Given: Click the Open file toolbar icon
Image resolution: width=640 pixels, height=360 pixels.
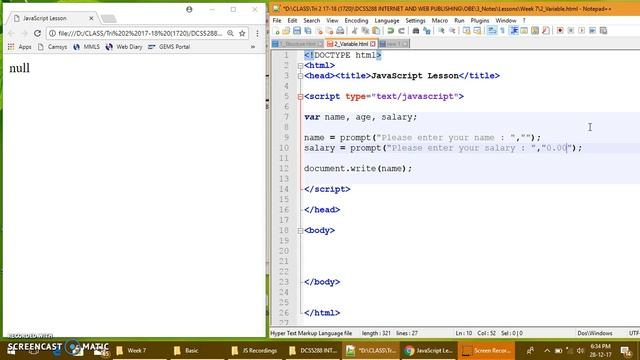Looking at the screenshot, I should tap(286, 31).
